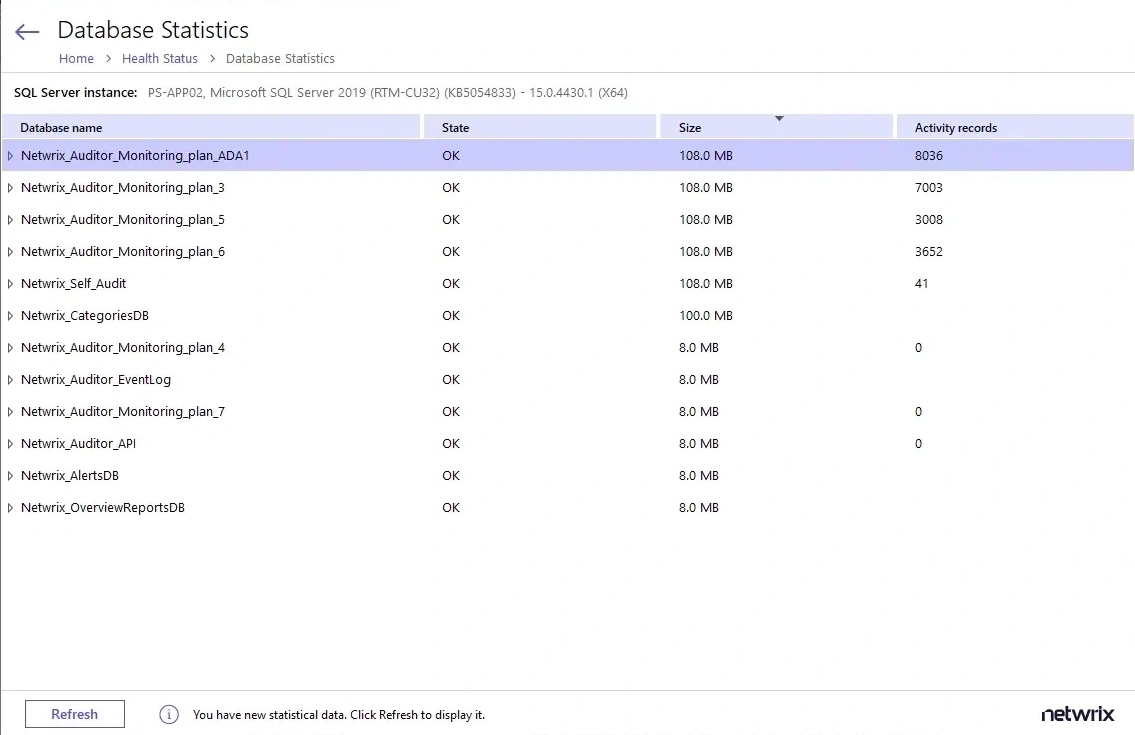Viewport: 1135px width, 735px height.
Task: Sort the table by Activity records
Action: [x=955, y=127]
